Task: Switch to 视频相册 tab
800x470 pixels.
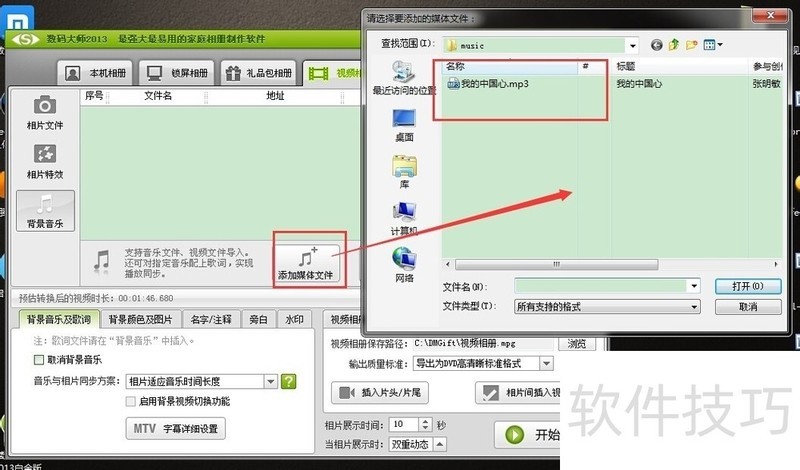Action: pos(333,73)
